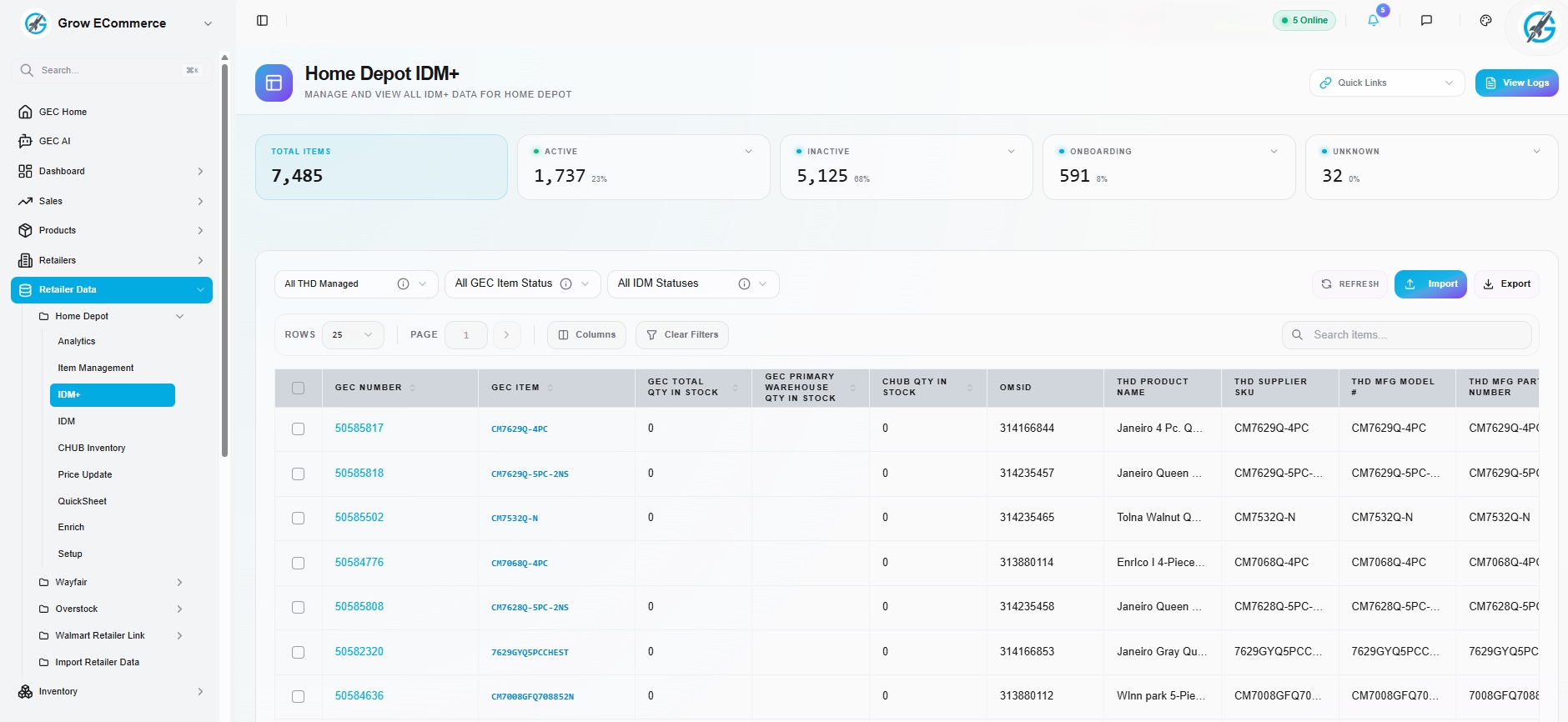Check the row for 50585817

click(x=298, y=429)
